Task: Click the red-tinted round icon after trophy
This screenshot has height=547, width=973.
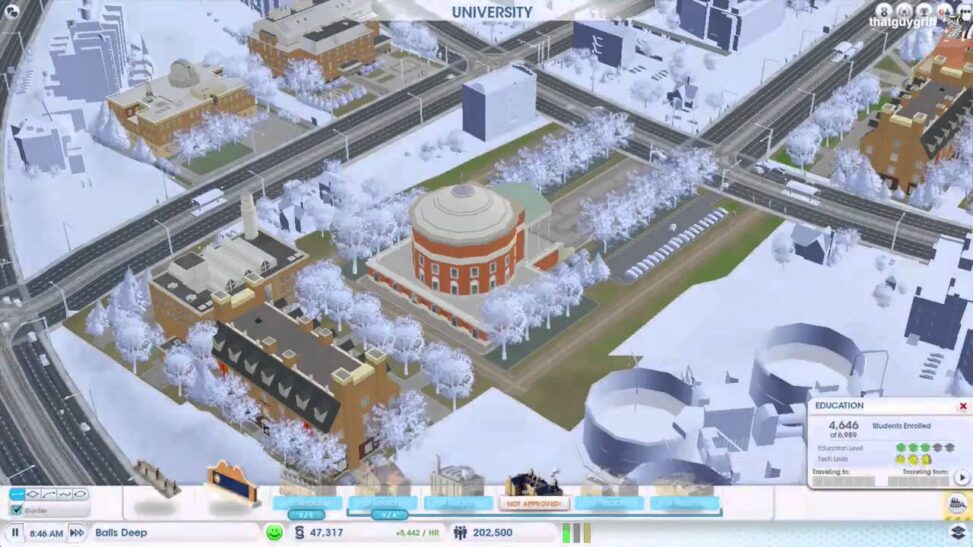Action: (x=944, y=11)
